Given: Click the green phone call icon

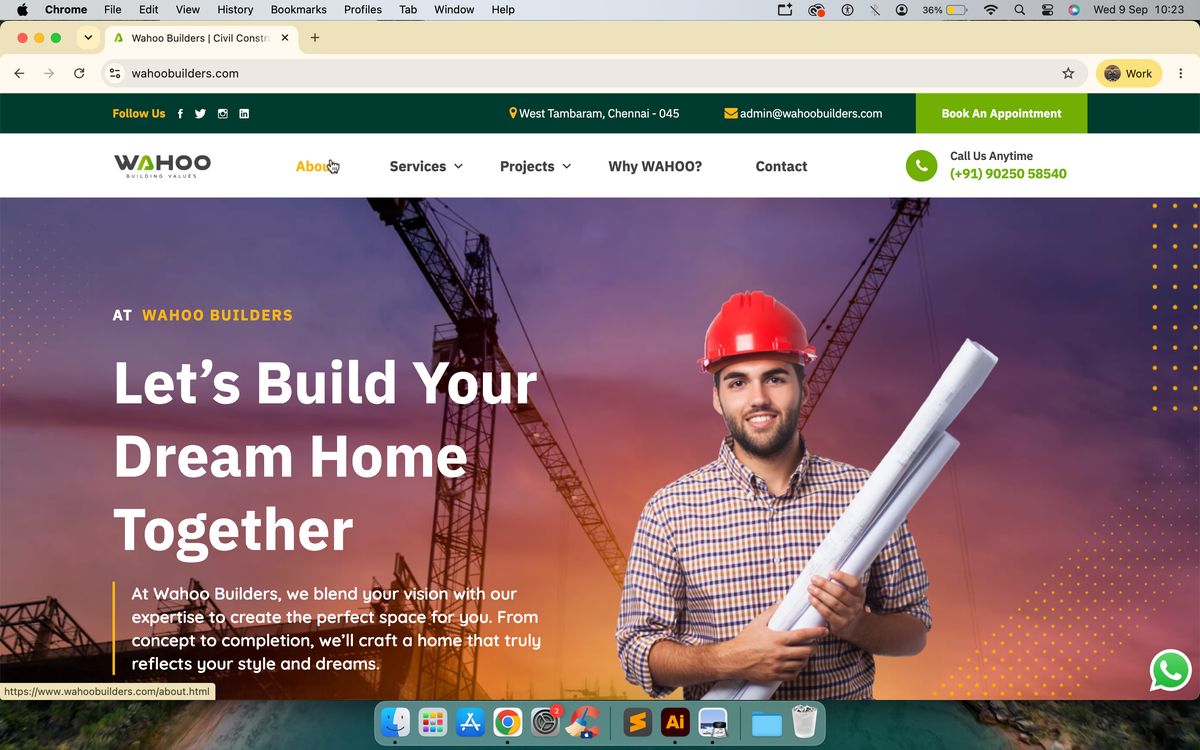Looking at the screenshot, I should click(x=921, y=166).
